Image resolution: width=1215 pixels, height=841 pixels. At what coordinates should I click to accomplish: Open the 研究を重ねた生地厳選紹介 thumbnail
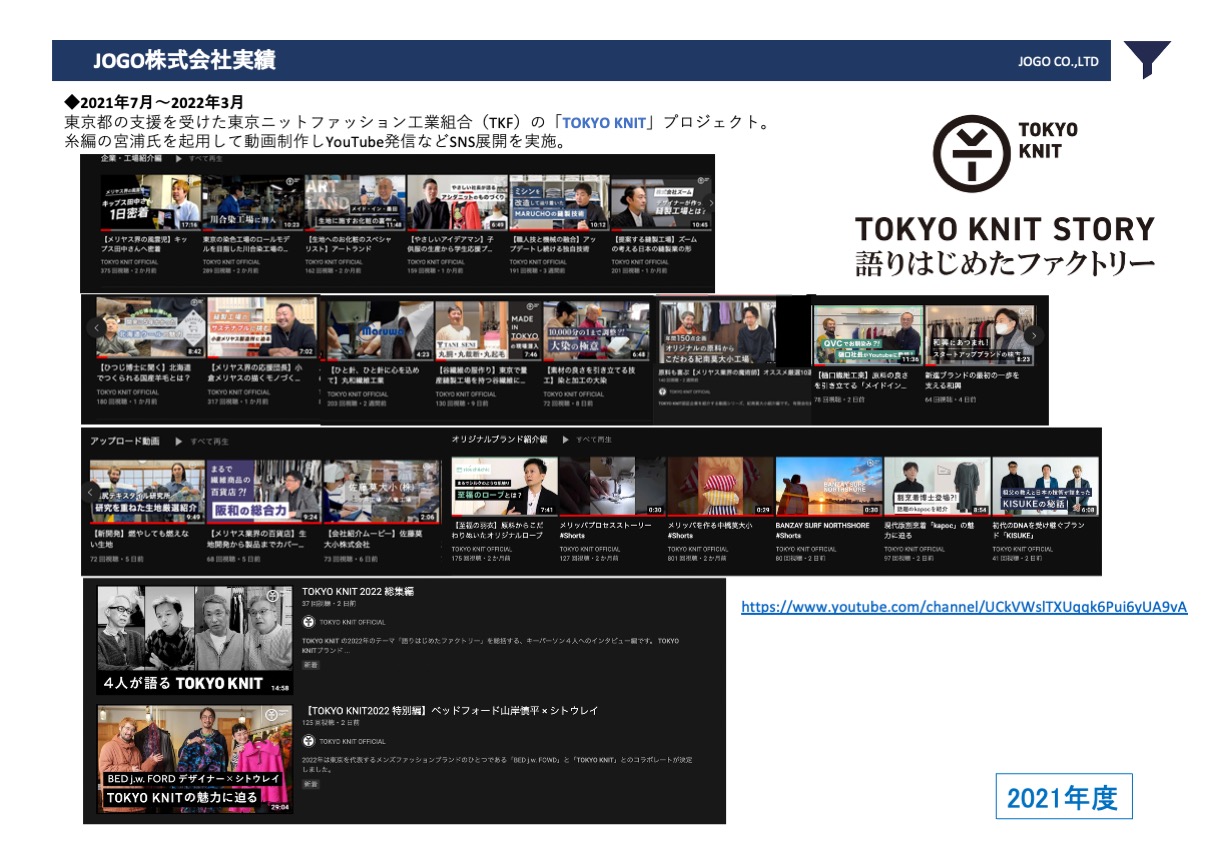pyautogui.click(x=147, y=491)
